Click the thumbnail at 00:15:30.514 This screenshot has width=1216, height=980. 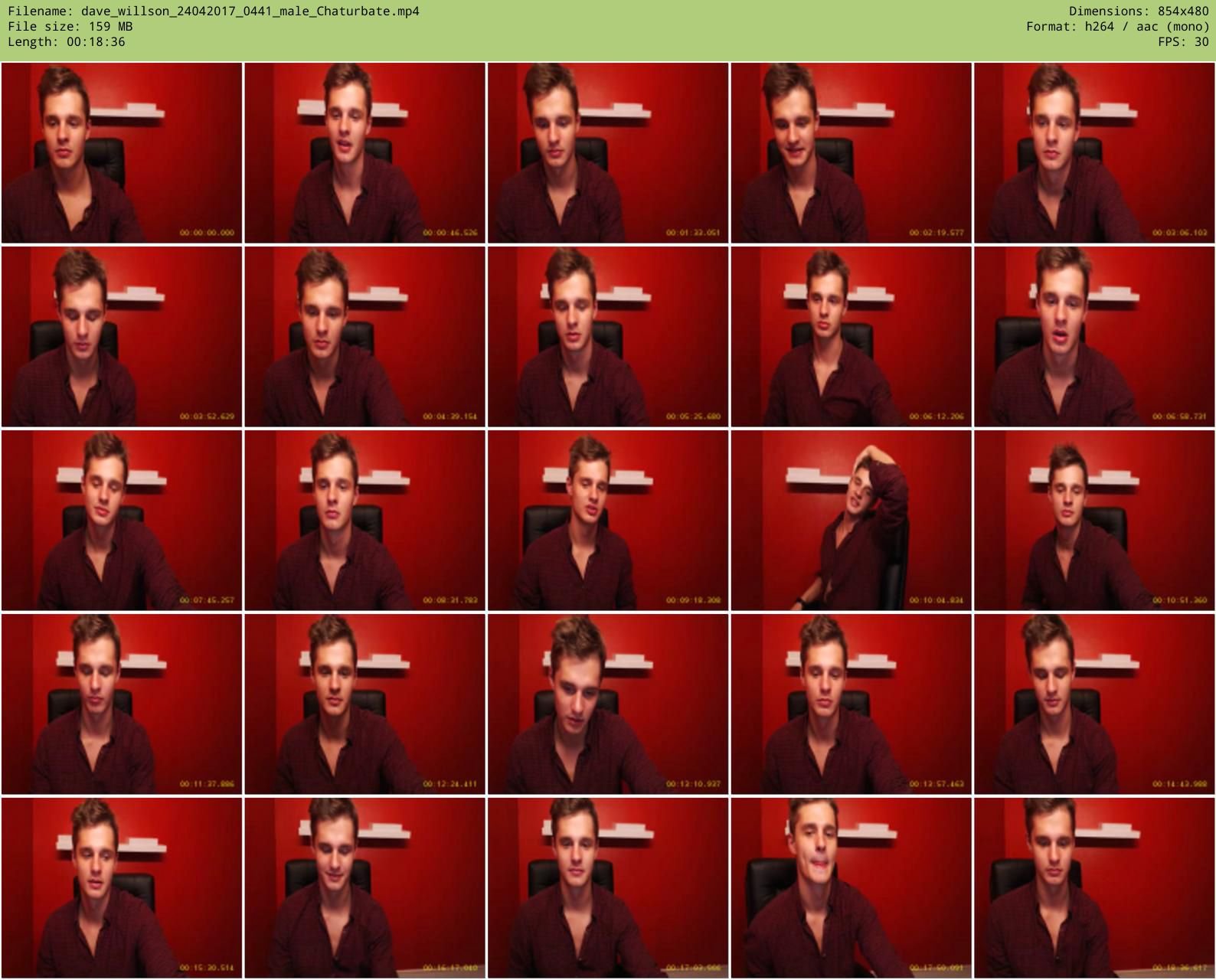click(x=122, y=888)
